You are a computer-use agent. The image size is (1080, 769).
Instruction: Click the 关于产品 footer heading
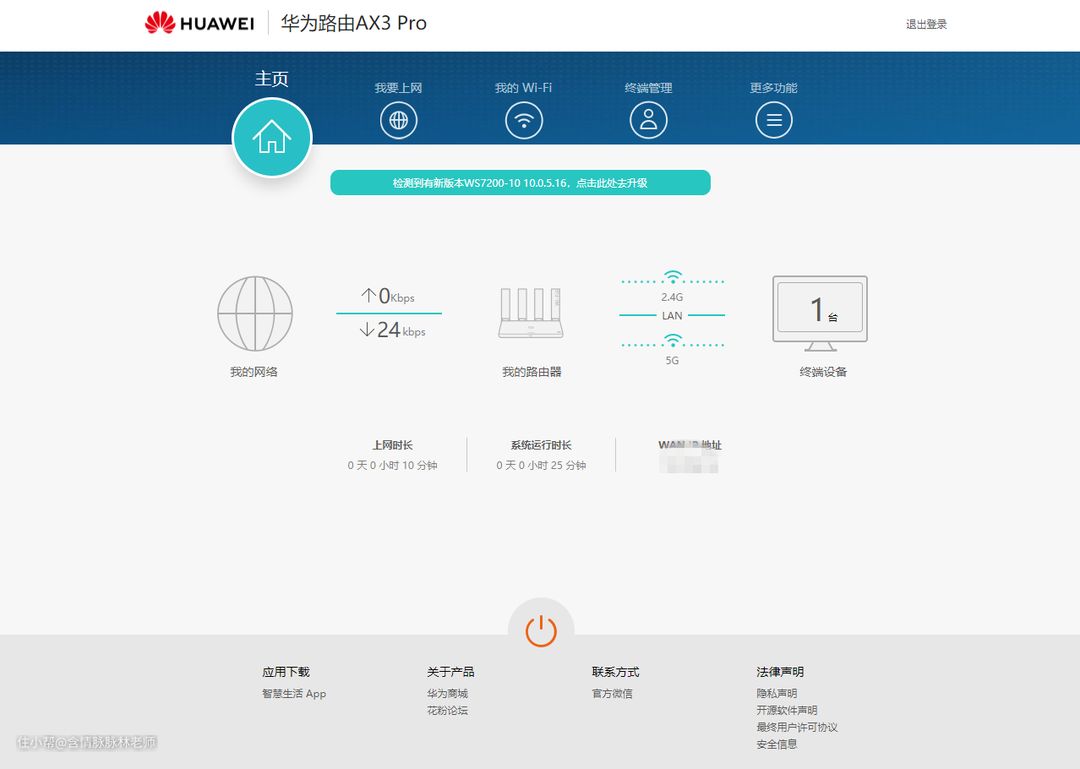click(x=450, y=672)
